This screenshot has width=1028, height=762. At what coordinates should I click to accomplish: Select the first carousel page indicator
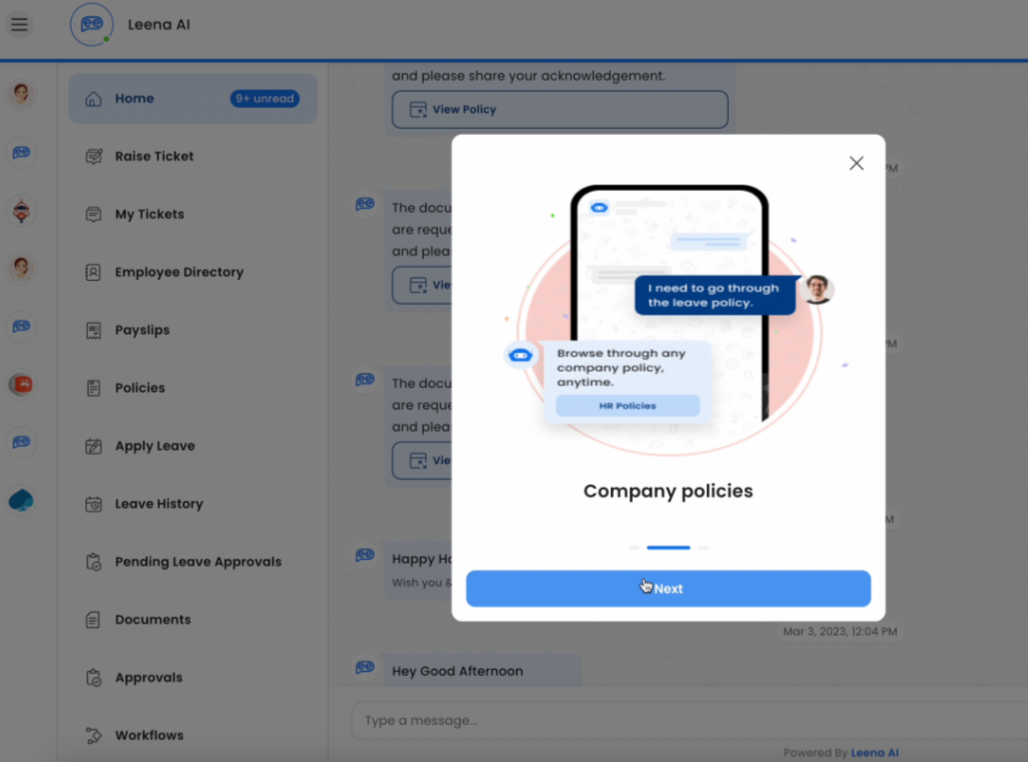point(634,548)
